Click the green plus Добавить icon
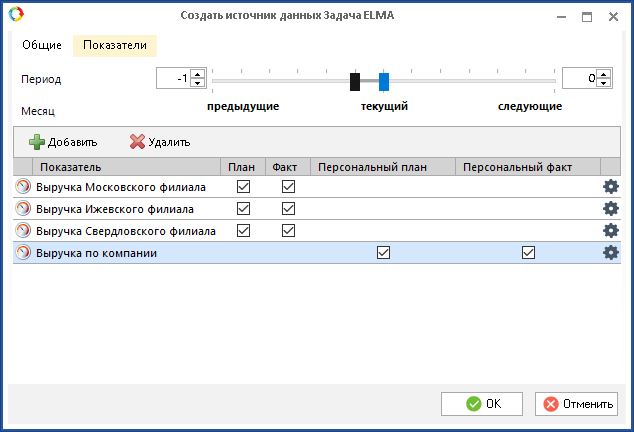This screenshot has width=634, height=432. click(x=37, y=142)
